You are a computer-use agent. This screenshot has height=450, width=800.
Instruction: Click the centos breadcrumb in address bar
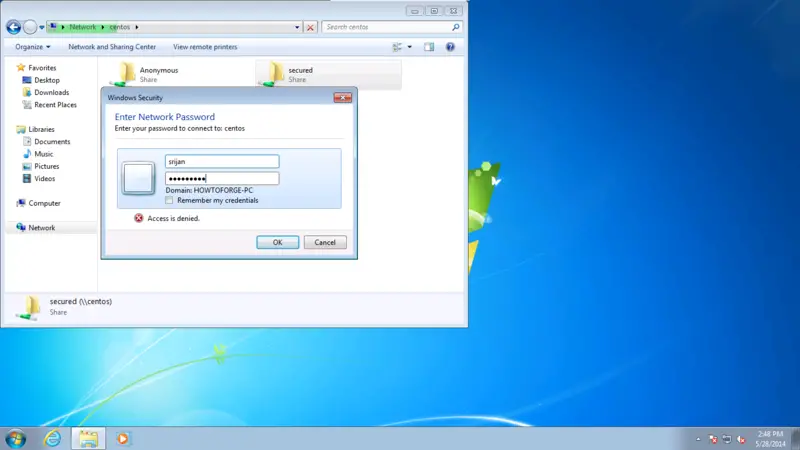[x=120, y=27]
